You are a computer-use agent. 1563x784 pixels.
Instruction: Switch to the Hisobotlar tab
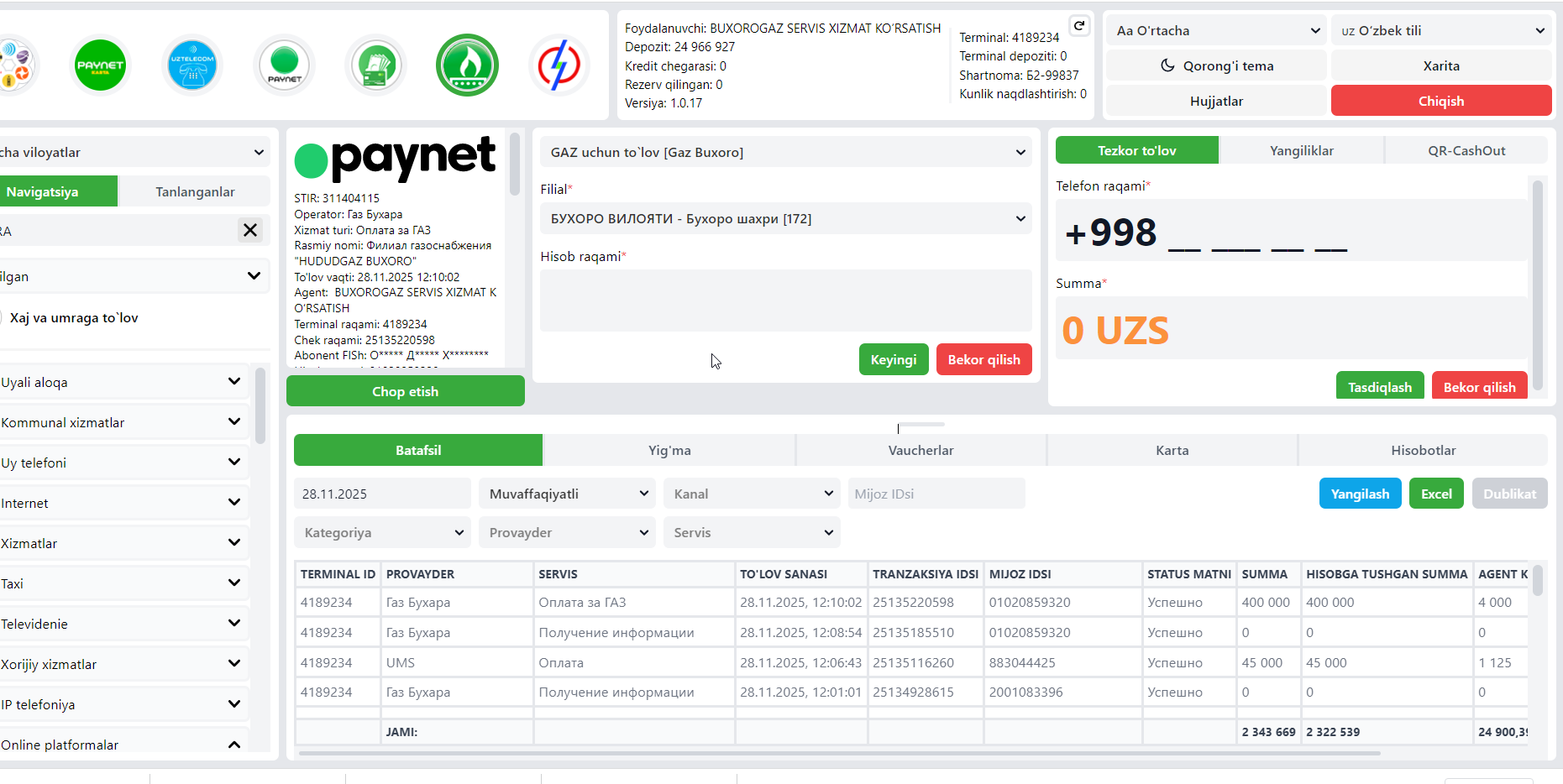[1424, 450]
